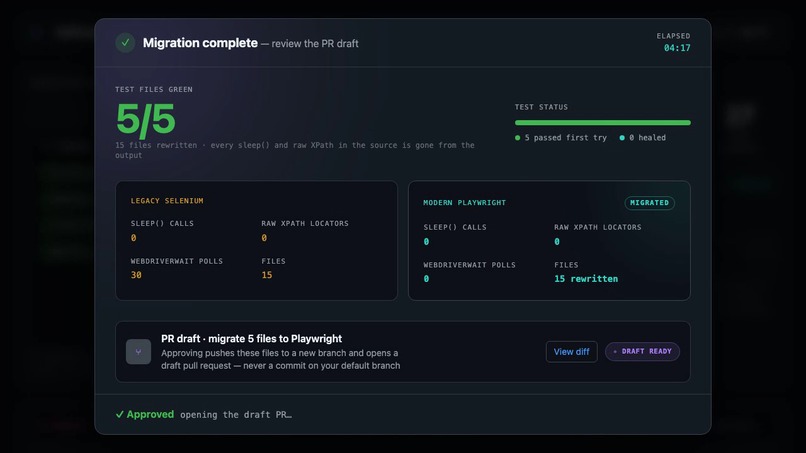Click the '15 files rewritten' summary line
Viewport: 806px width, 453px height.
[x=295, y=150]
